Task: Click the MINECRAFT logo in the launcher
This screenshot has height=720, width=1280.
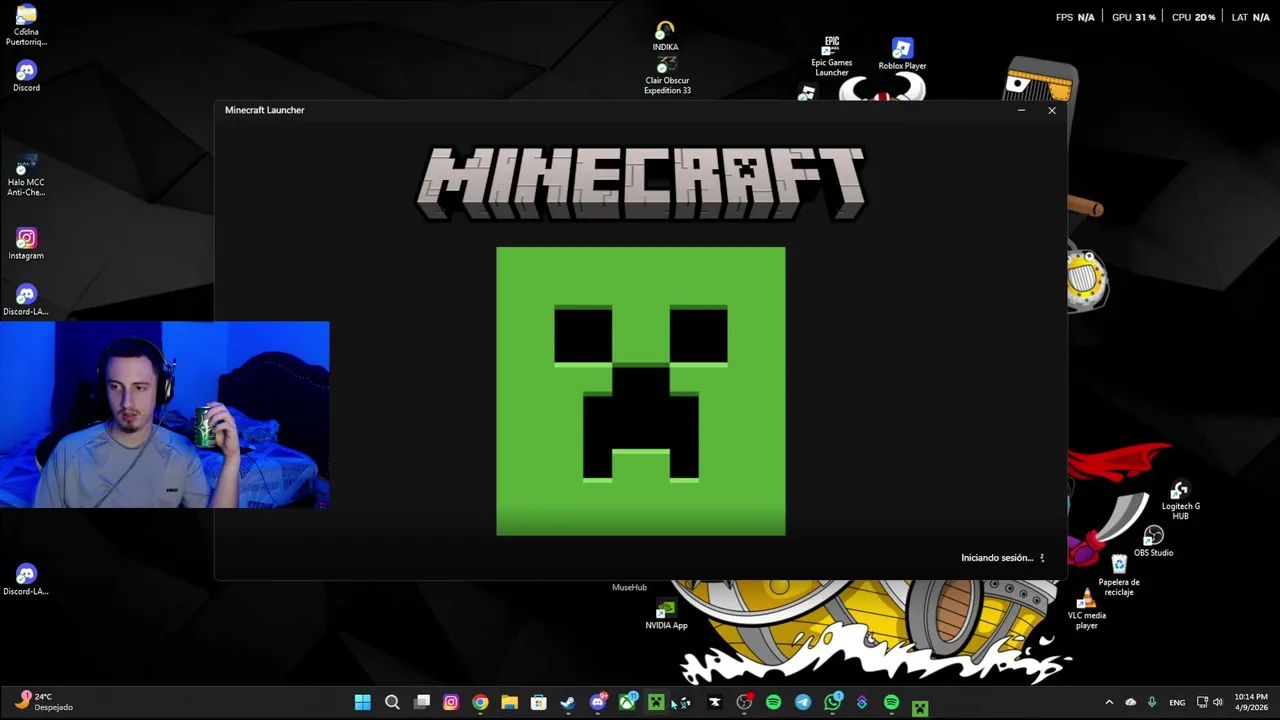Action: point(641,183)
